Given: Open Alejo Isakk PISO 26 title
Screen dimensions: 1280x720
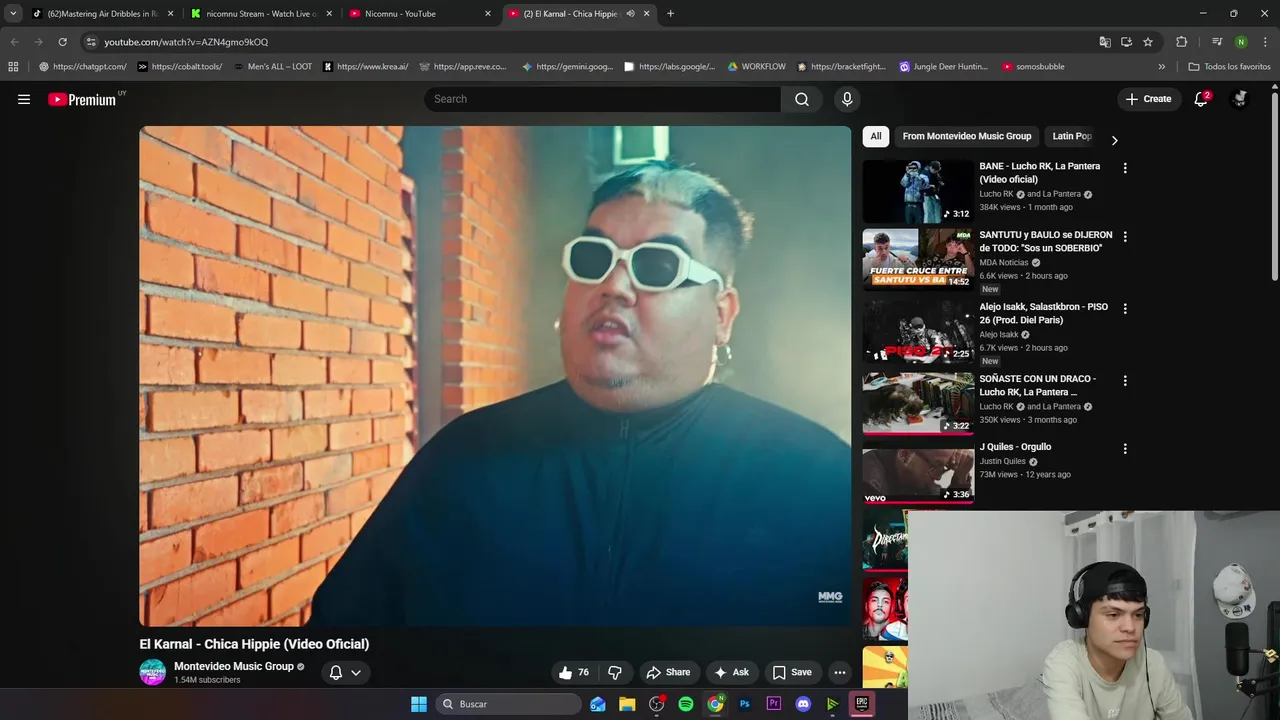Looking at the screenshot, I should tap(1044, 313).
